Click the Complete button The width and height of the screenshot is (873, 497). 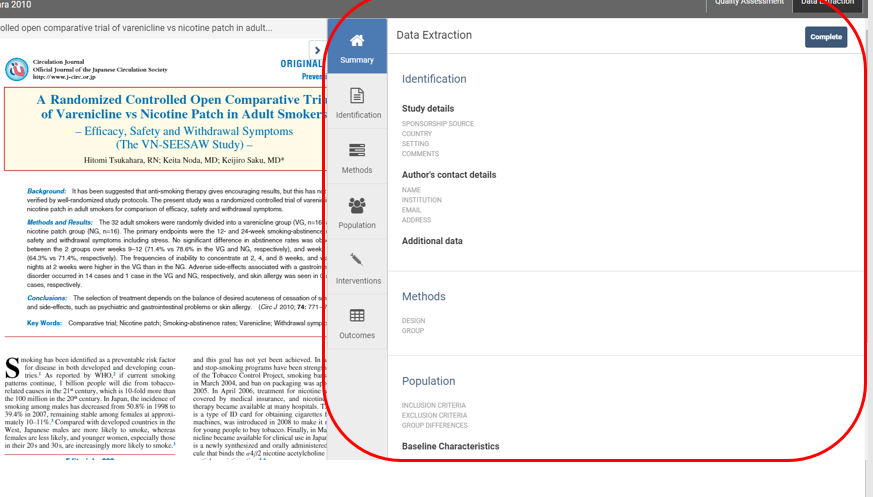[826, 37]
